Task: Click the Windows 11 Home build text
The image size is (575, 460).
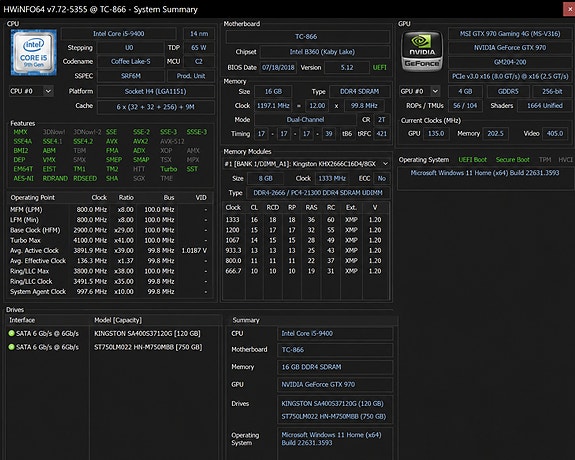Action: (485, 173)
